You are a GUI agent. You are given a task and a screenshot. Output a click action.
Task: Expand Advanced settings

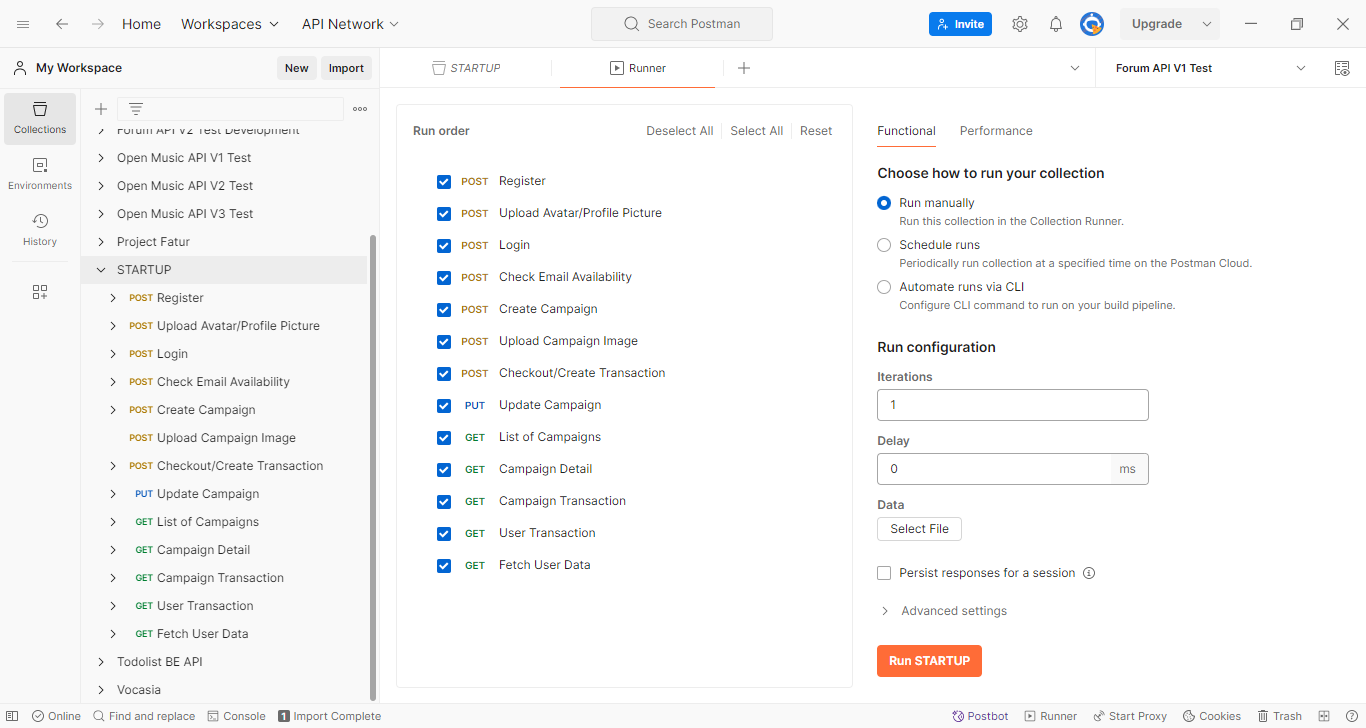tap(943, 611)
